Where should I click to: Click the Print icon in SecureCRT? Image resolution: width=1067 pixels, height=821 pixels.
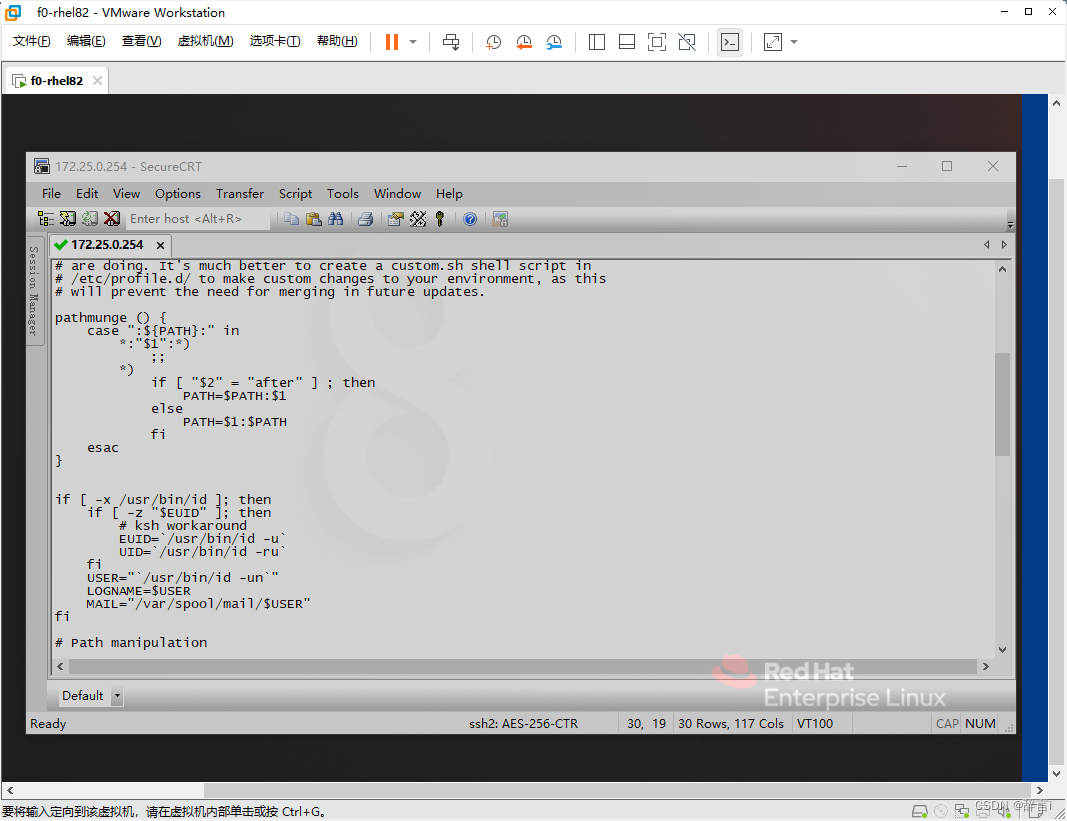click(365, 219)
